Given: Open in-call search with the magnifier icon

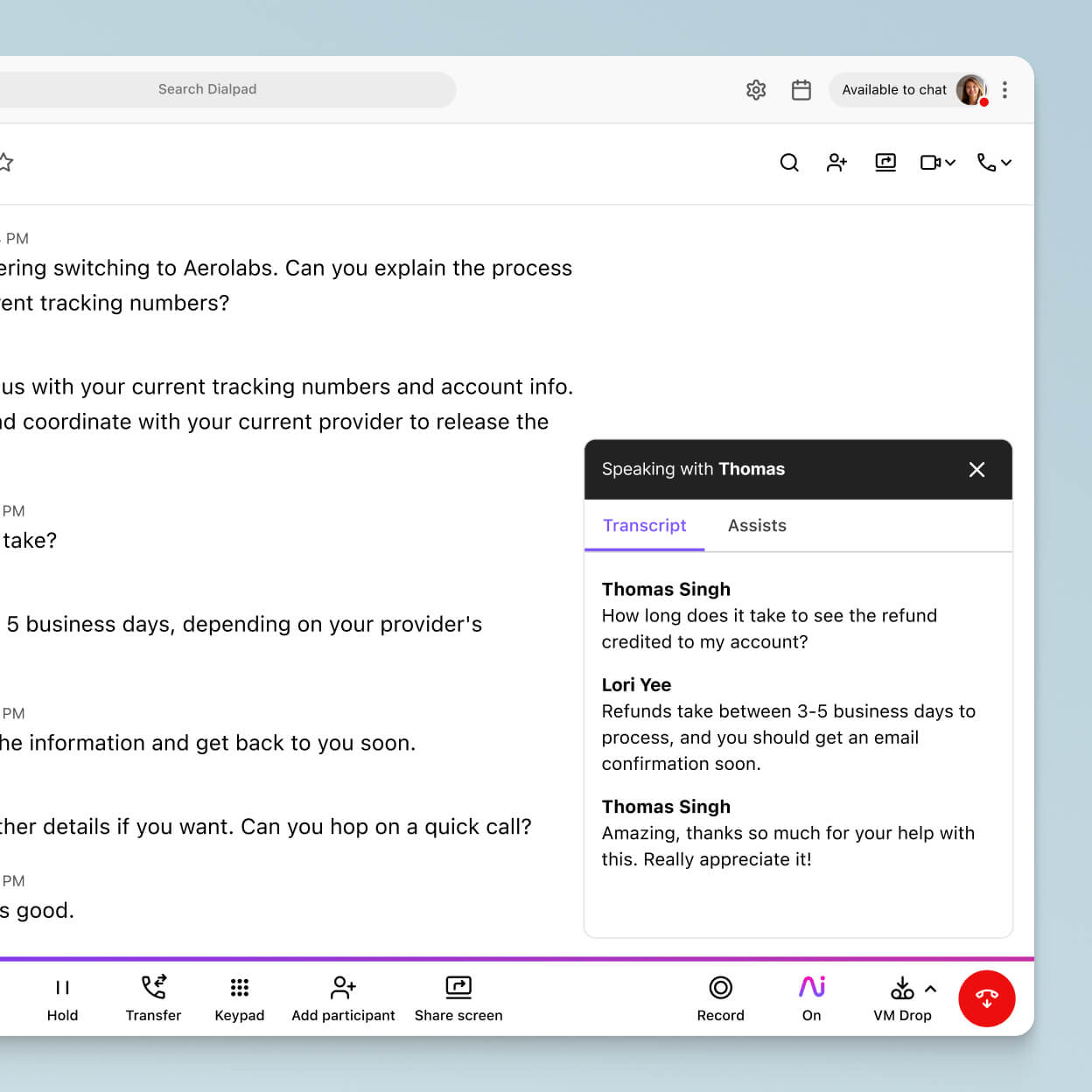Looking at the screenshot, I should [789, 163].
